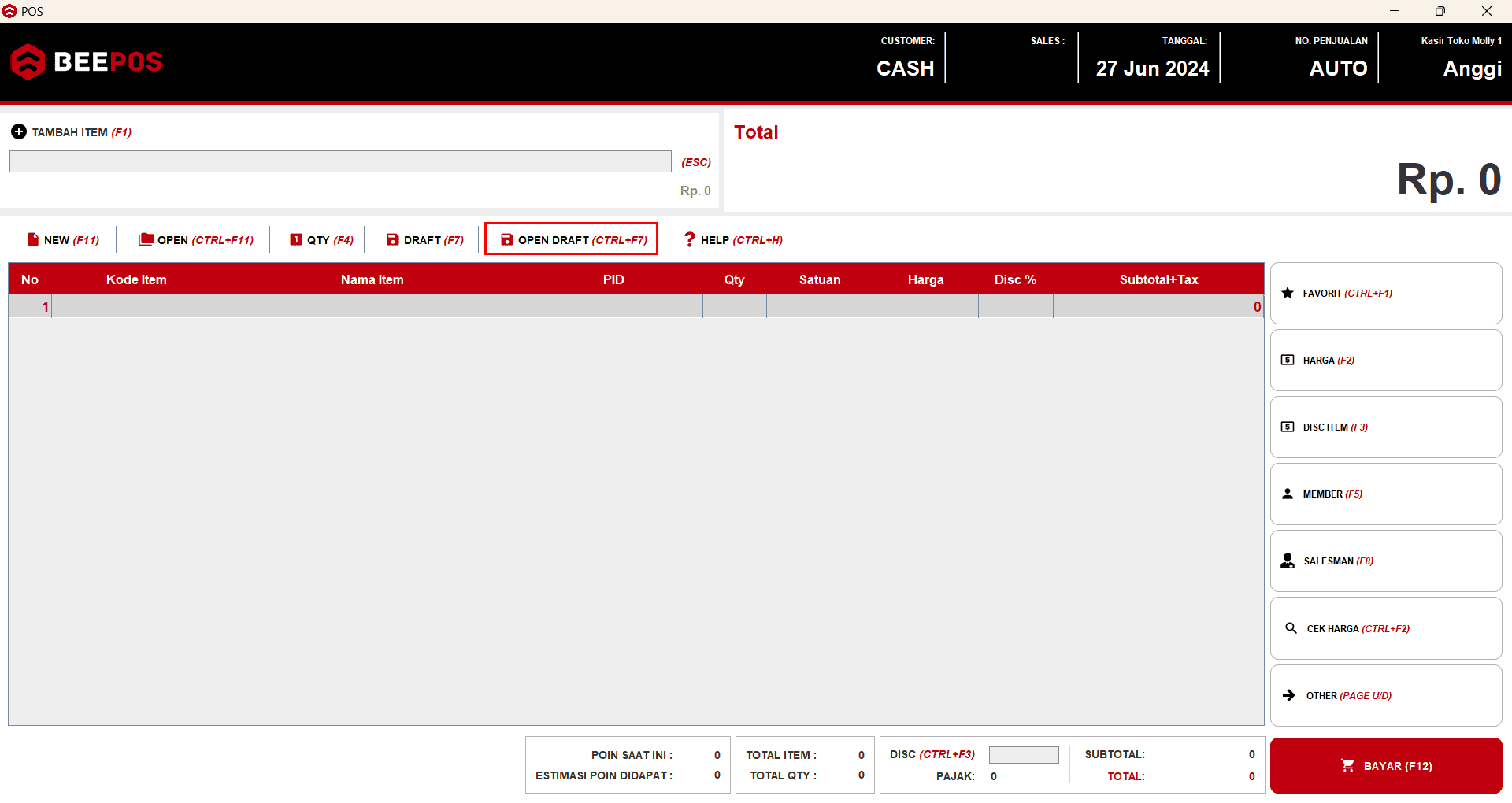Click the Other arrow icon
Viewport: 1512px width, 803px height.
click(x=1289, y=695)
